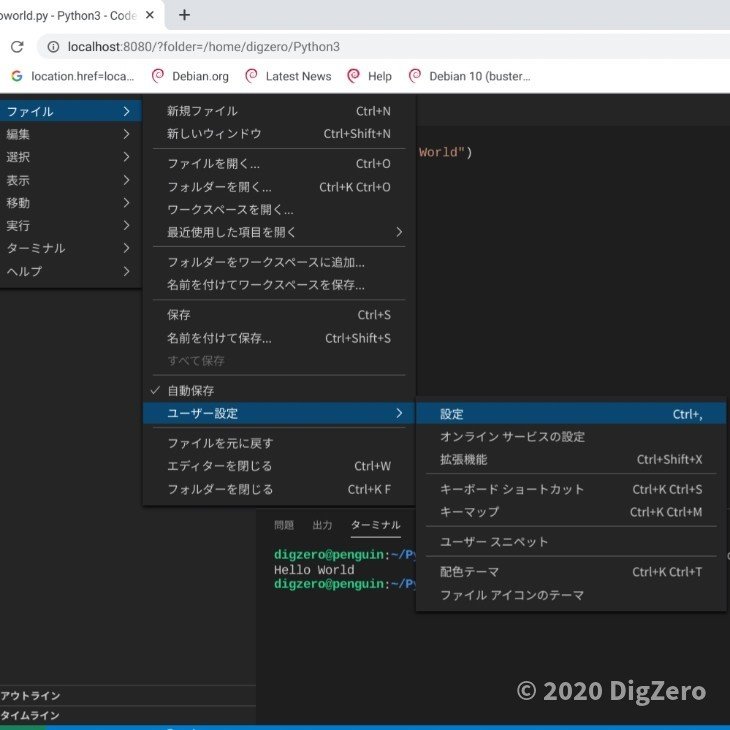
Task: Close the helloworld.py browser tab
Action: 149,15
